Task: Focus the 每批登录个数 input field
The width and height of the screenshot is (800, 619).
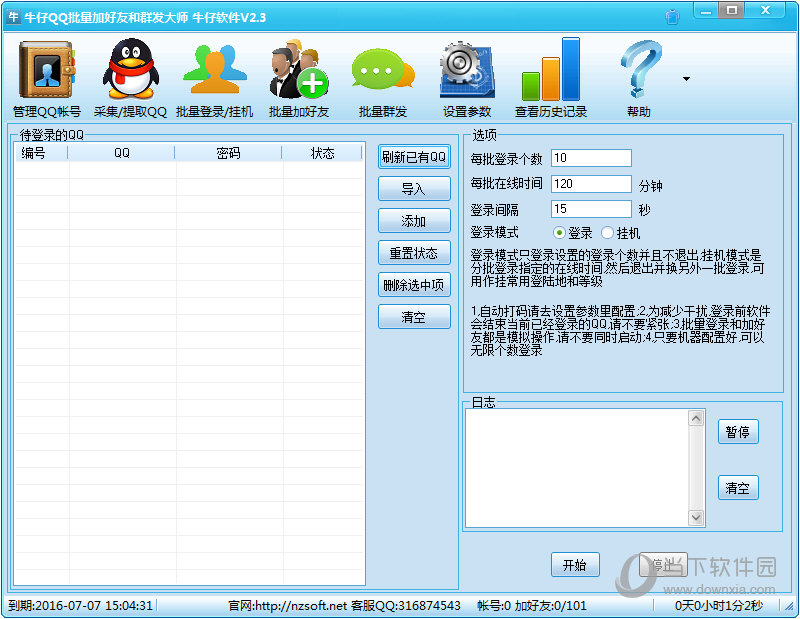Action: (591, 158)
